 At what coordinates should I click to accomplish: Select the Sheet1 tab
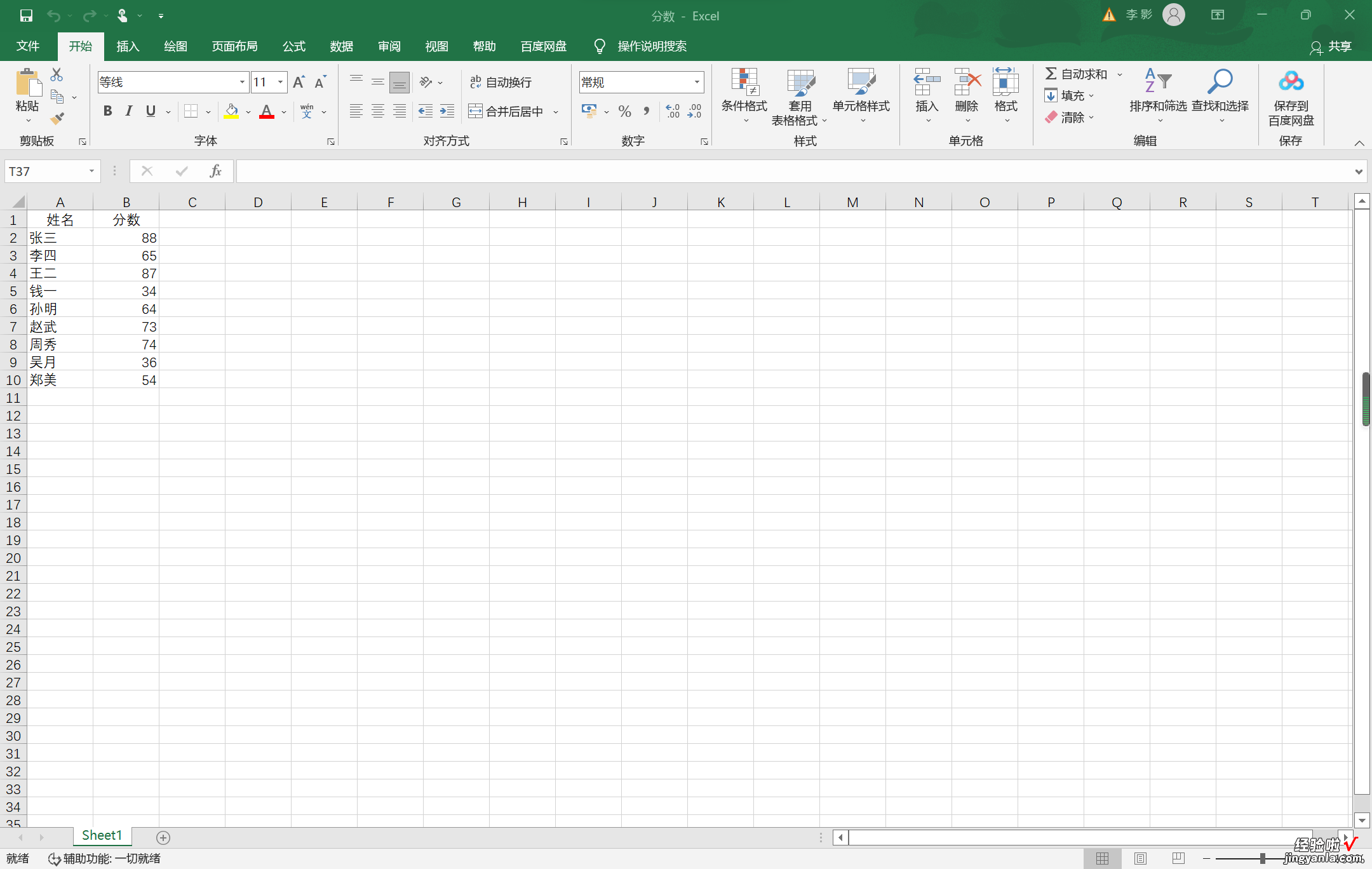click(x=102, y=835)
